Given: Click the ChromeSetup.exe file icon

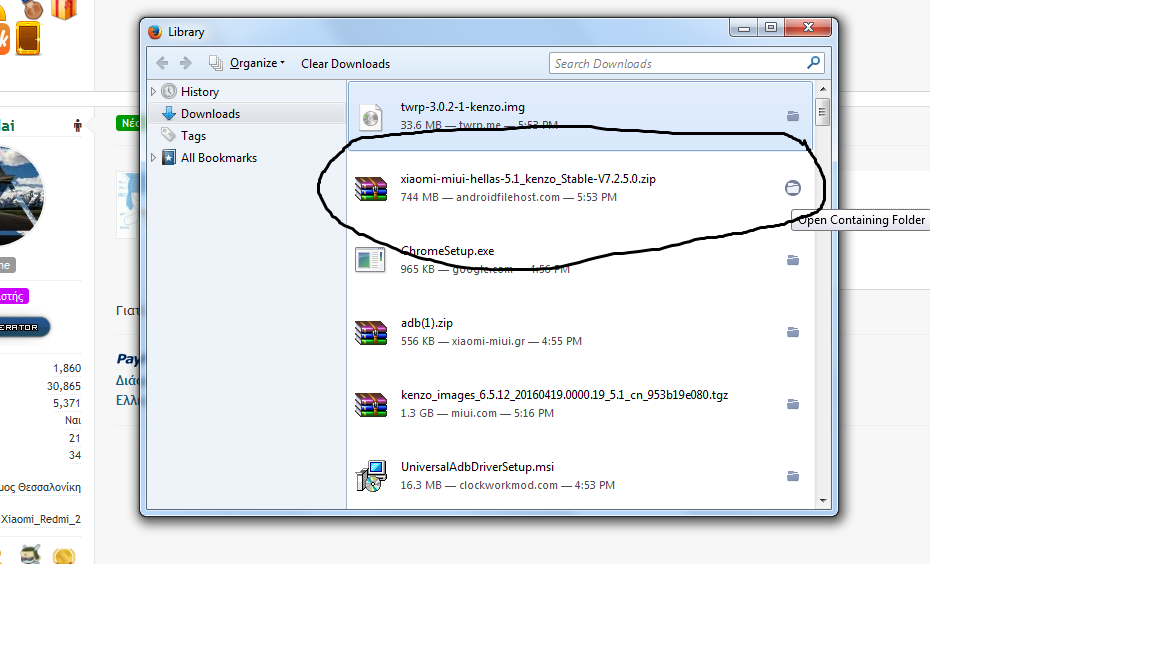Looking at the screenshot, I should 370,260.
